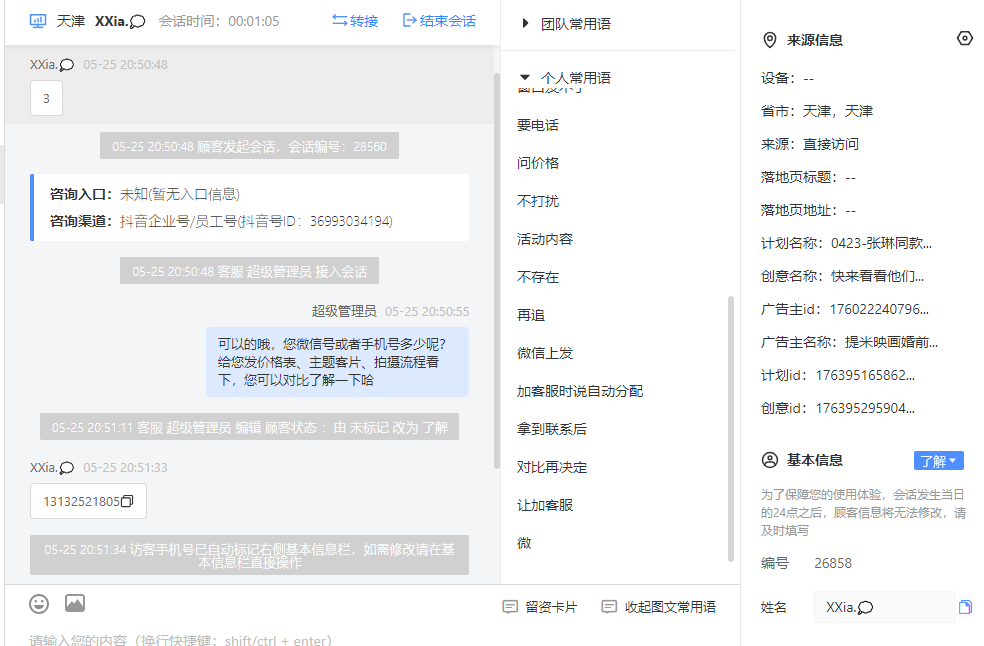The width and height of the screenshot is (984, 646).
Task: Click the 广告主名称 提米映画婚前 row
Action: click(x=850, y=342)
